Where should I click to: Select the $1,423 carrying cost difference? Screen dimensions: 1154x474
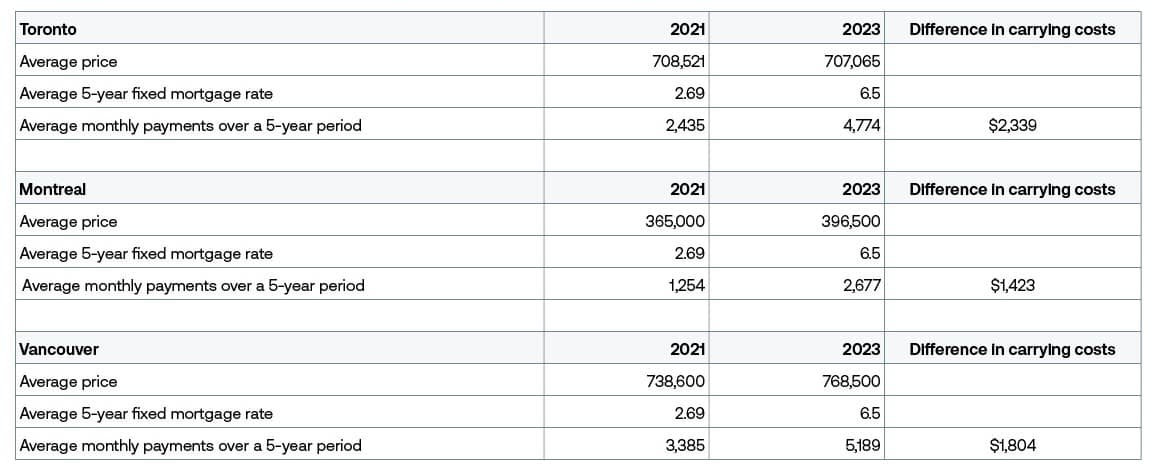(x=1011, y=286)
